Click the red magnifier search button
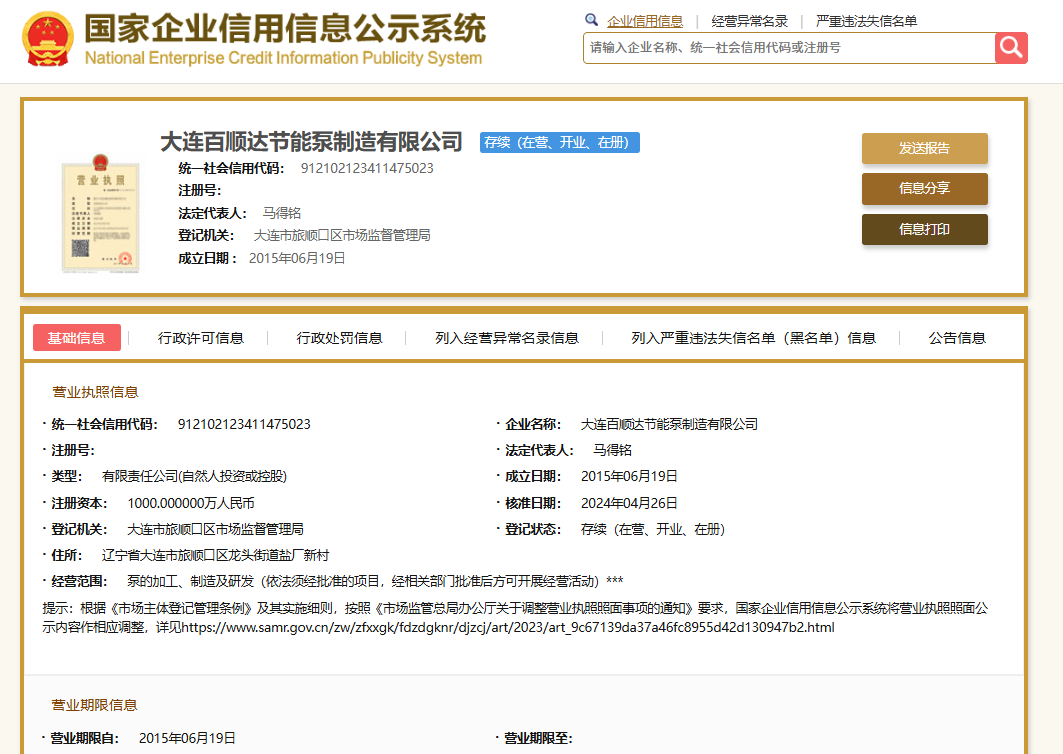 click(1011, 47)
